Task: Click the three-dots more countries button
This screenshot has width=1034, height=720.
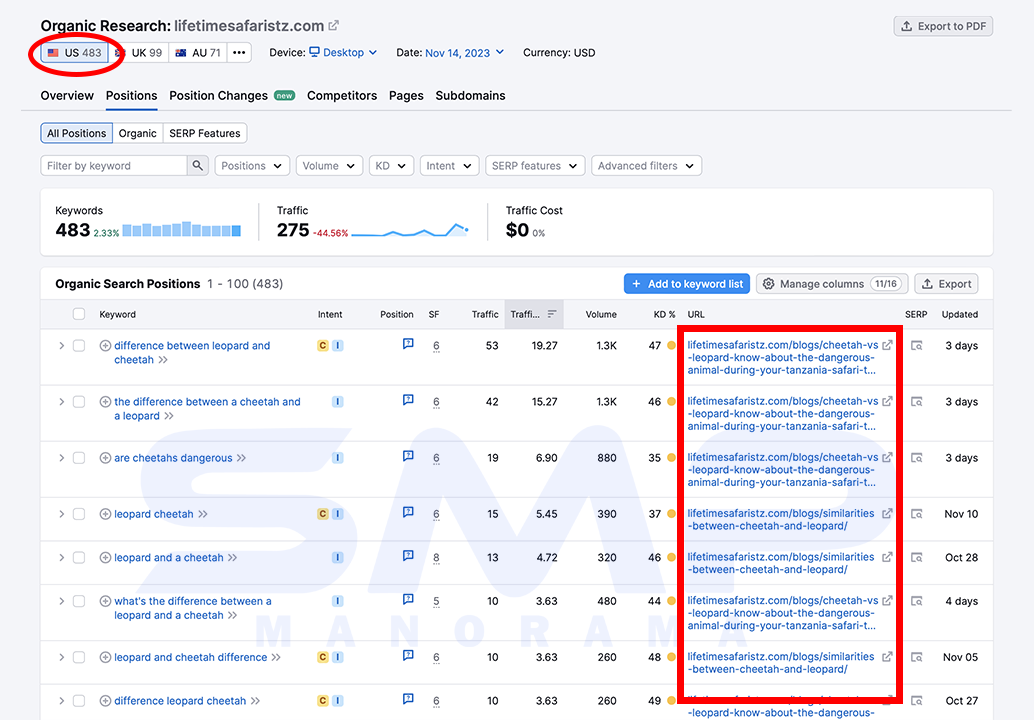Action: pos(239,53)
